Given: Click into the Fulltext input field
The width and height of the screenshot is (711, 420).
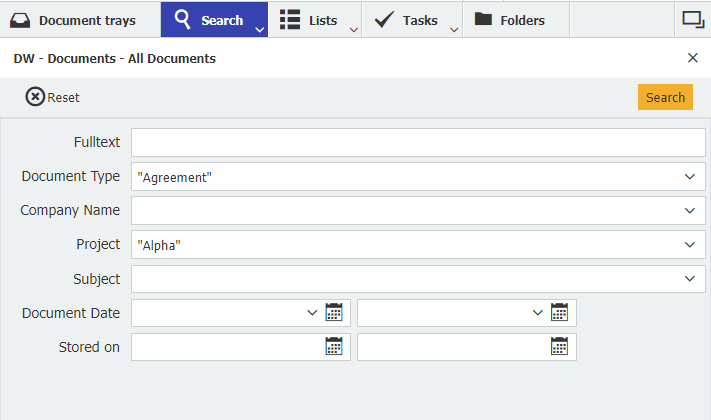Looking at the screenshot, I should tap(418, 143).
